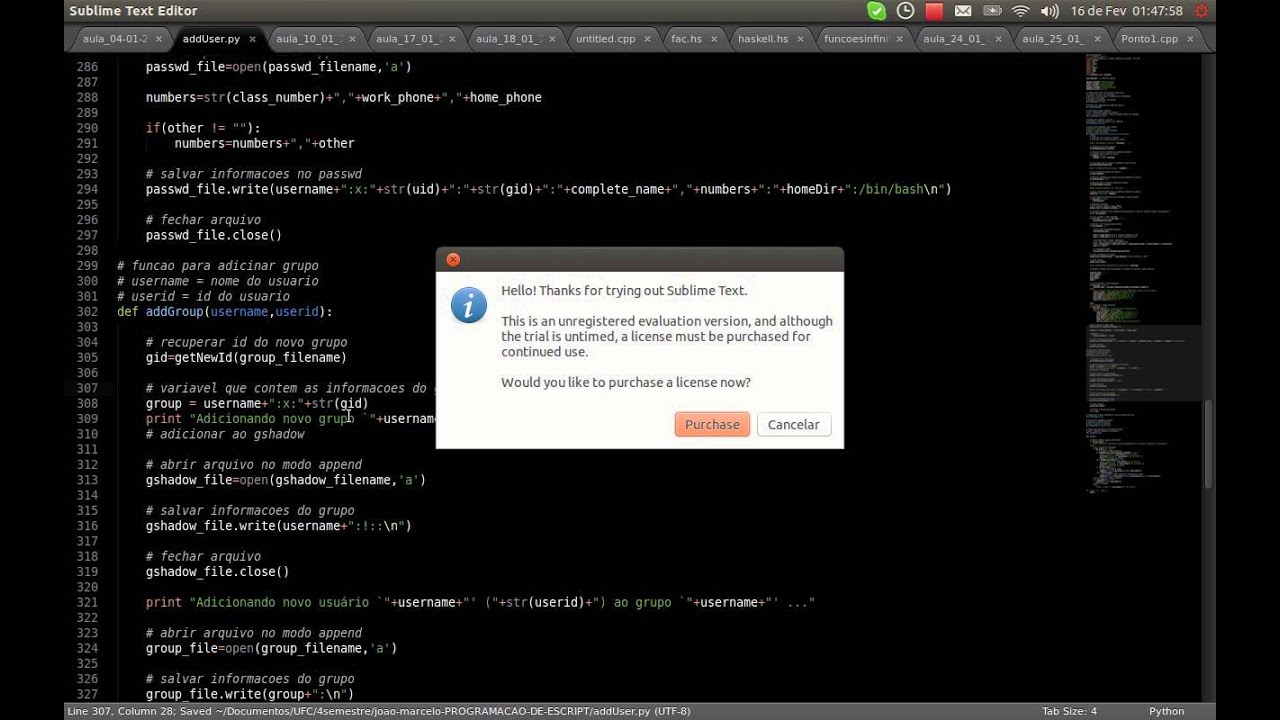
Task: Open the red system gear menu icon
Action: coord(1202,11)
